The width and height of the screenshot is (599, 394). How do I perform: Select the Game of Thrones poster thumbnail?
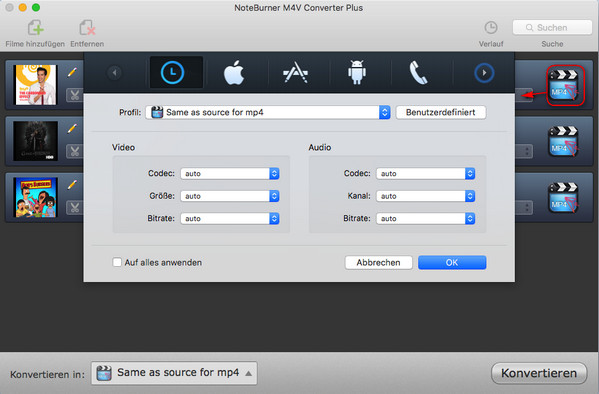click(x=35, y=141)
